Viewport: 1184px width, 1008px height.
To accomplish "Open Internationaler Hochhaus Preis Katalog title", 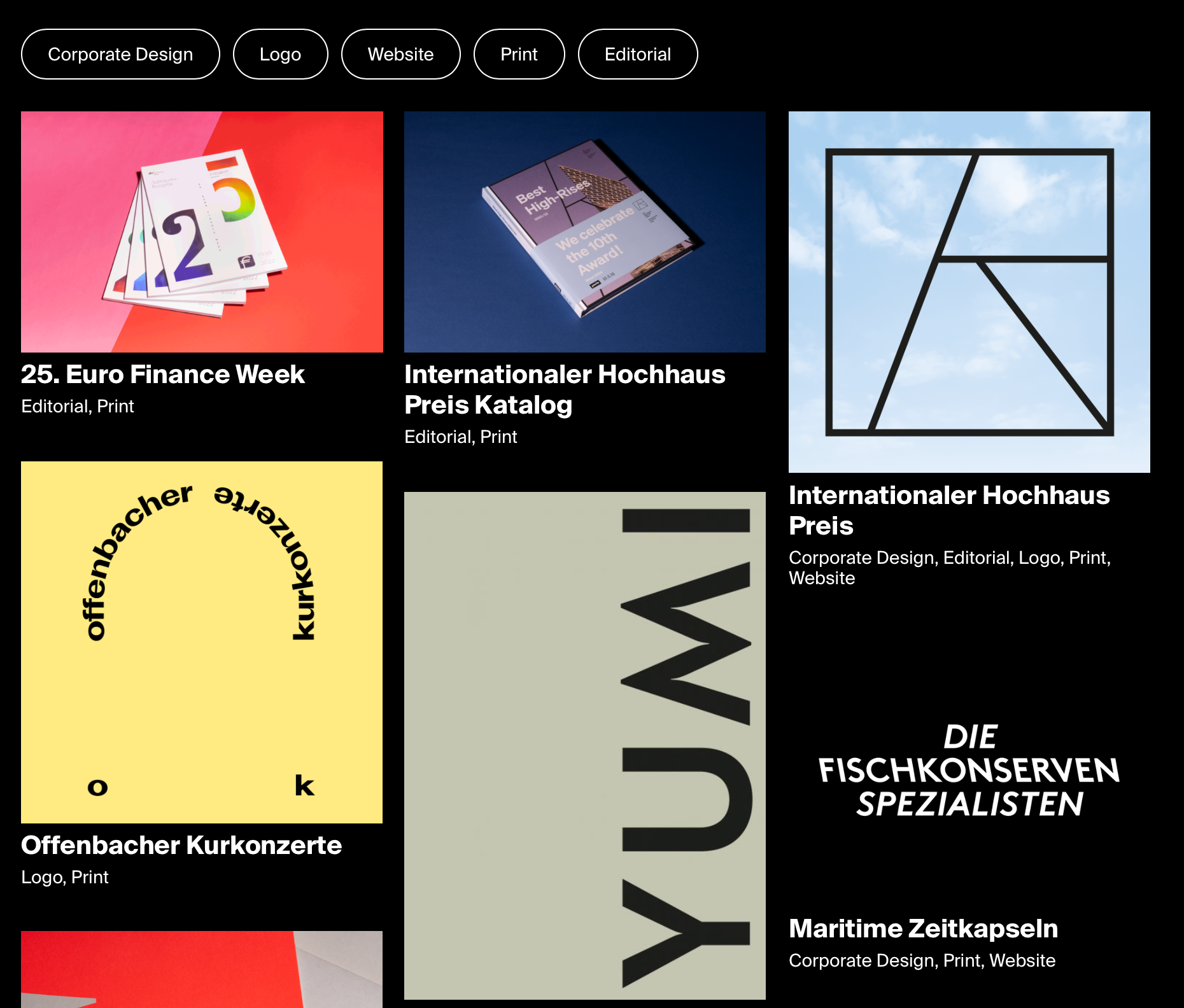I will (565, 389).
